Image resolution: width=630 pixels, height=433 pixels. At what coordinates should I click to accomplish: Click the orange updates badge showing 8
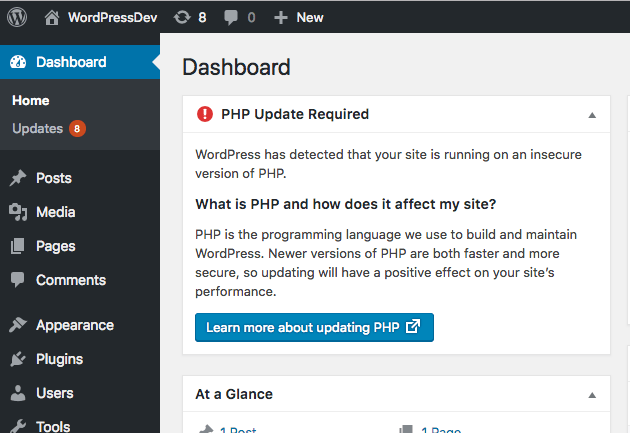tap(77, 129)
